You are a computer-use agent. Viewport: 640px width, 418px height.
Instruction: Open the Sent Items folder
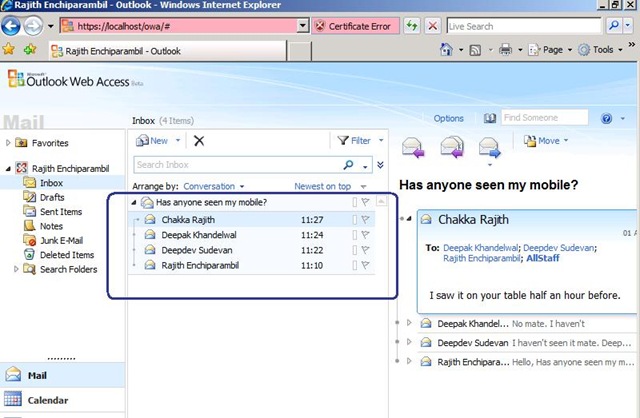point(61,211)
